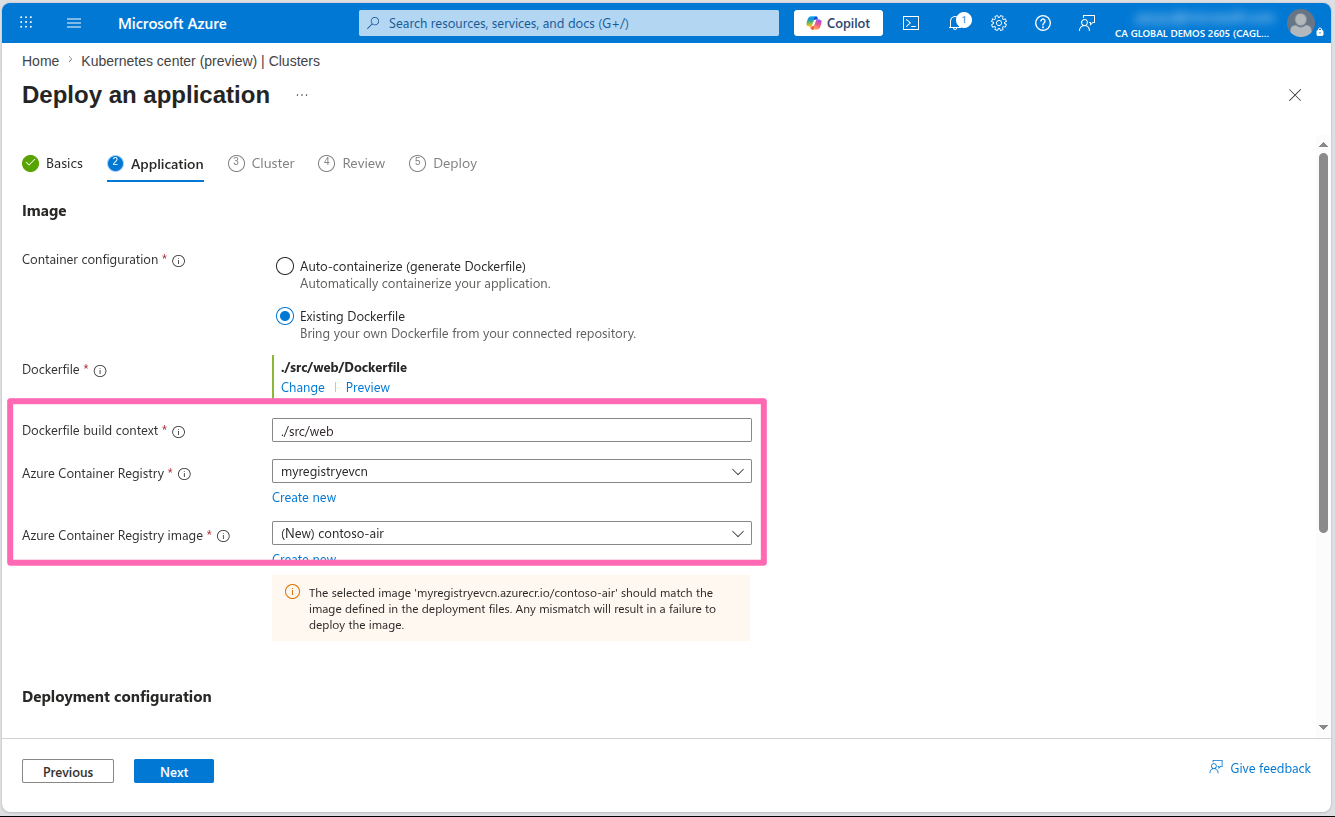
Task: Click info icon beside Azure Container Registry image
Action: tap(223, 537)
